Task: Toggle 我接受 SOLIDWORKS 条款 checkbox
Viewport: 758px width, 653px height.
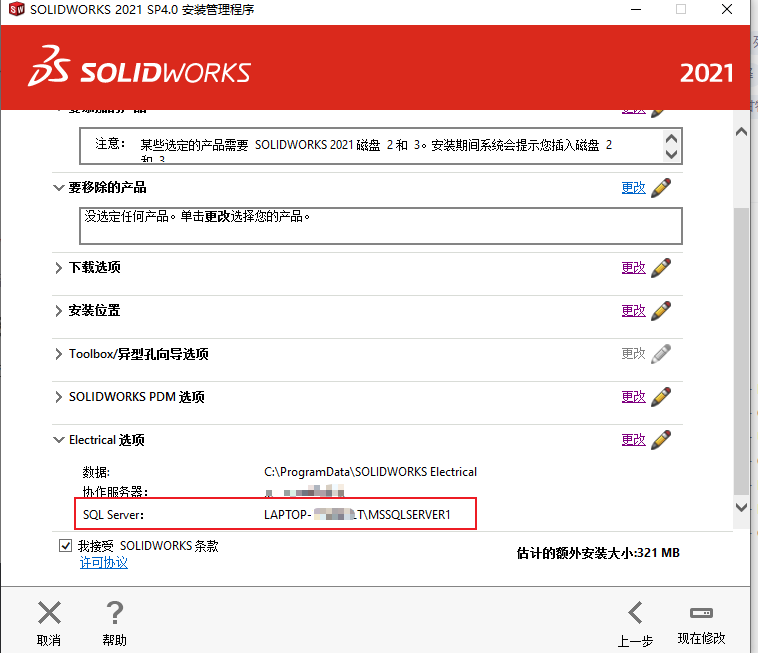Action: [65, 546]
